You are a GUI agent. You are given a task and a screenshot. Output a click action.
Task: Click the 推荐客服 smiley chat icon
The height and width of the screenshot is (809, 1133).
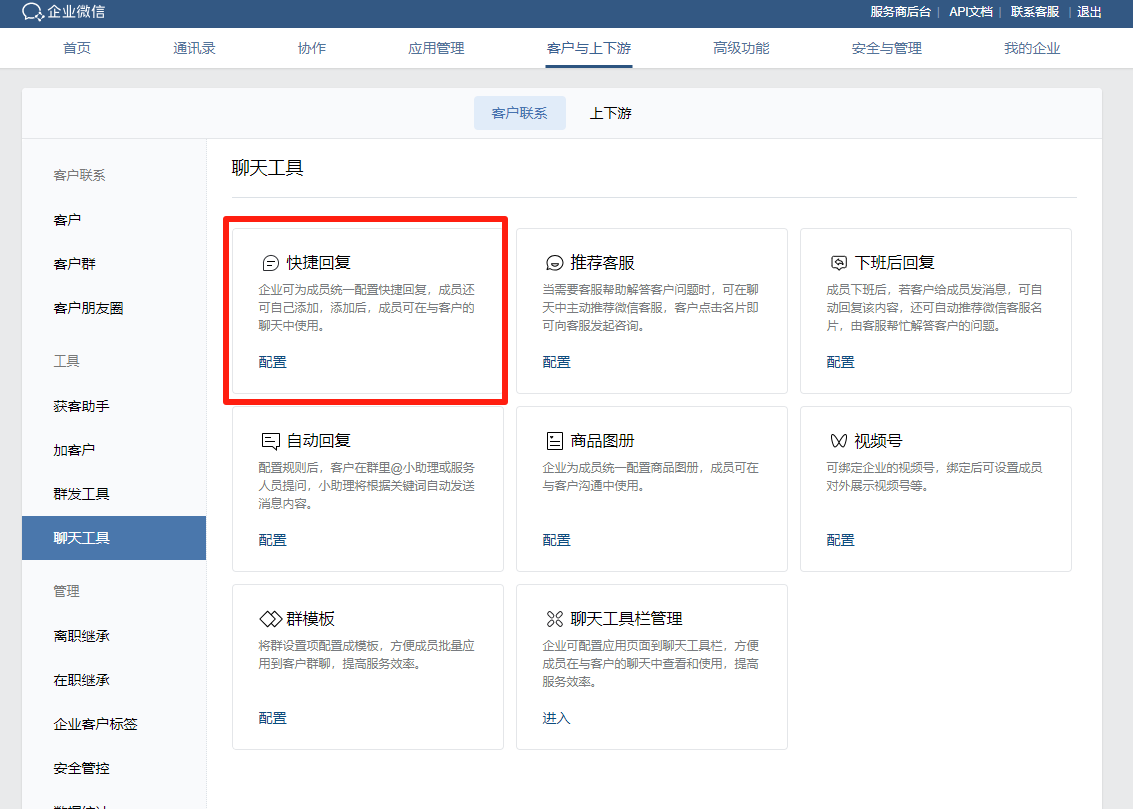coord(554,263)
